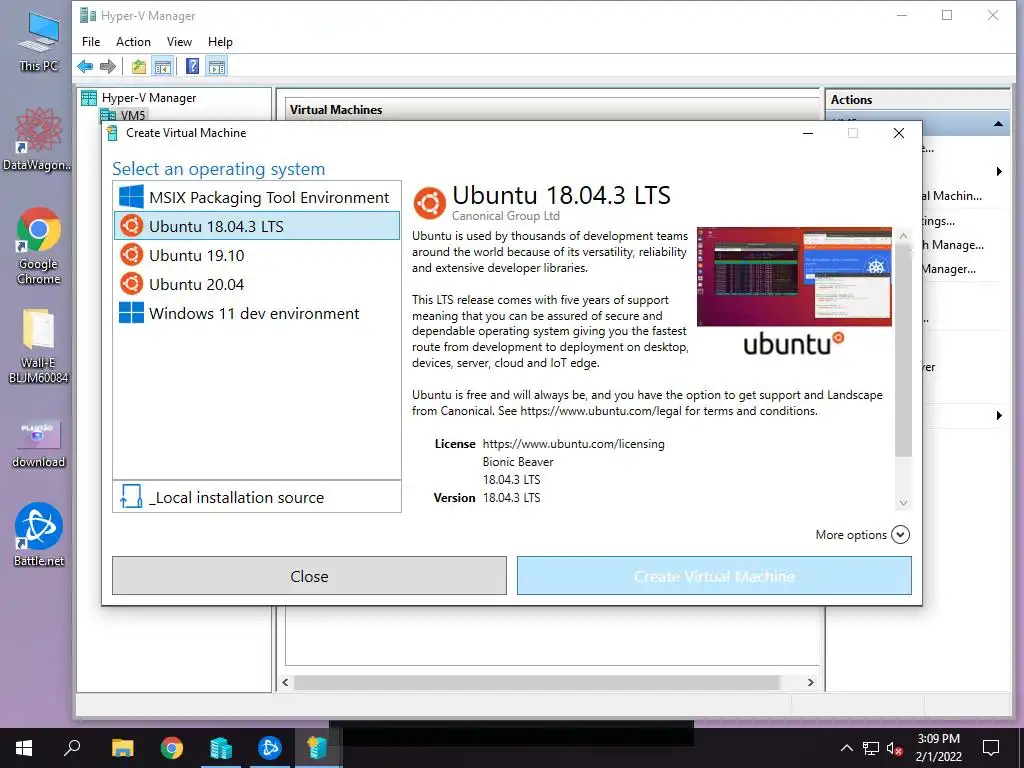The image size is (1024, 768).
Task: Click the description pane scroll up arrow
Action: coord(903,236)
